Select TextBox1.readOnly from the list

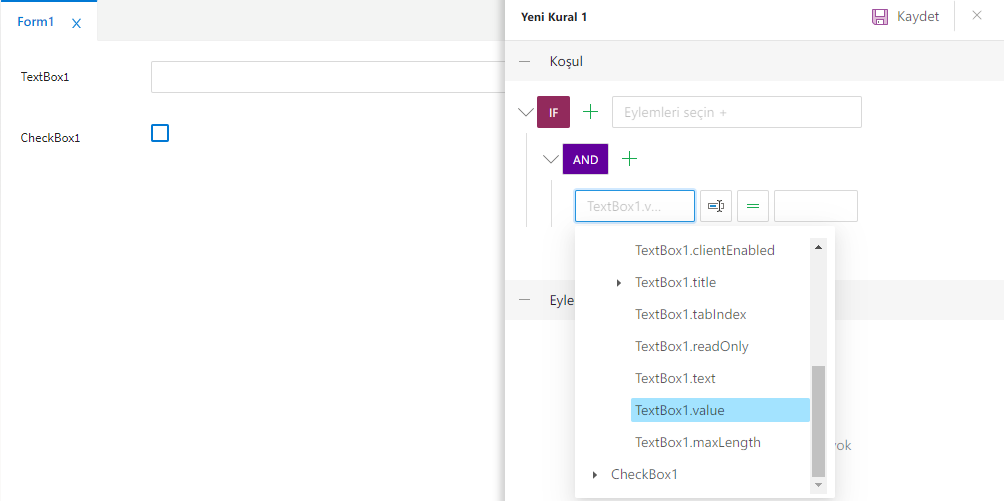(x=691, y=346)
